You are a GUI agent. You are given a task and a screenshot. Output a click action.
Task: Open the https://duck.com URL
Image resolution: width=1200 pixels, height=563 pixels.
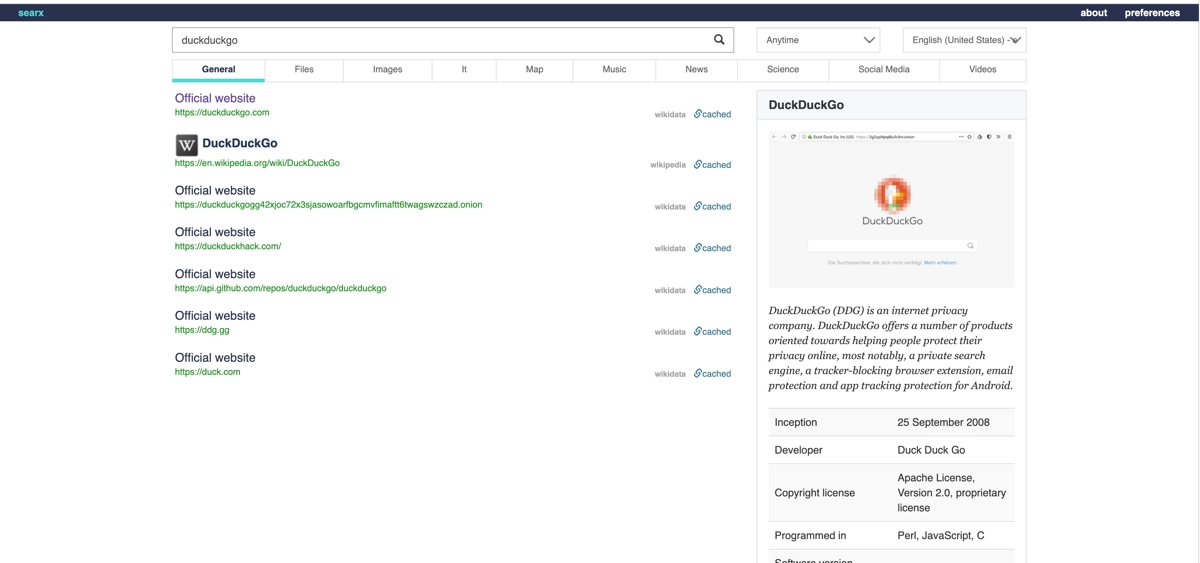click(x=207, y=372)
